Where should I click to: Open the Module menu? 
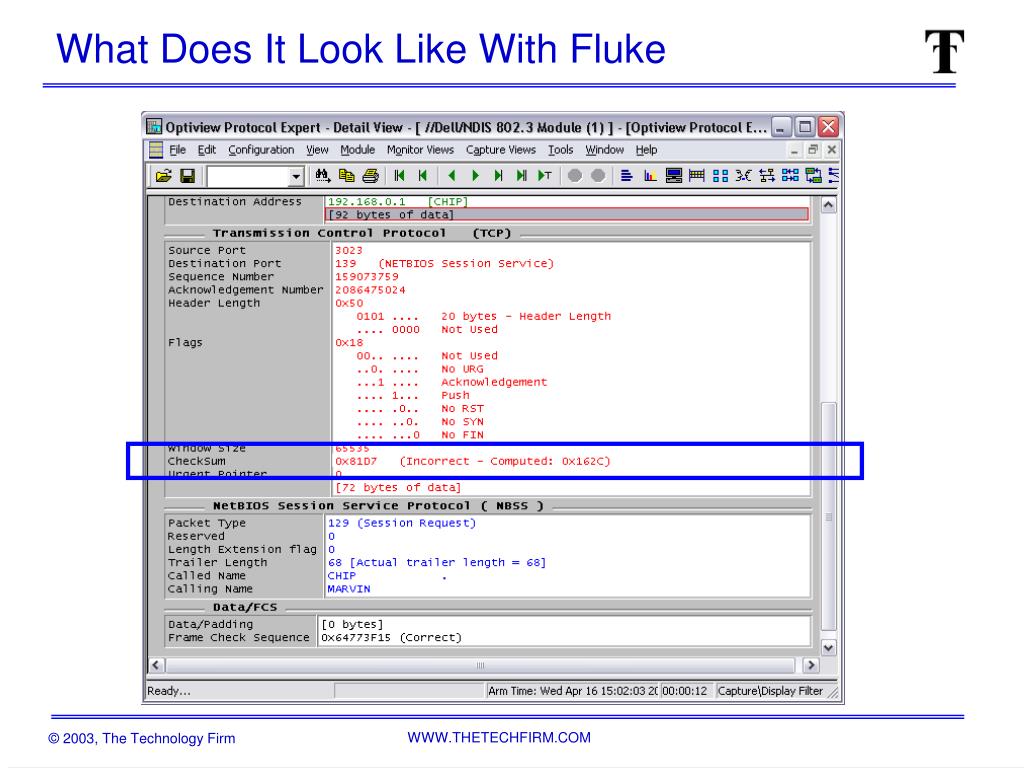[x=357, y=150]
